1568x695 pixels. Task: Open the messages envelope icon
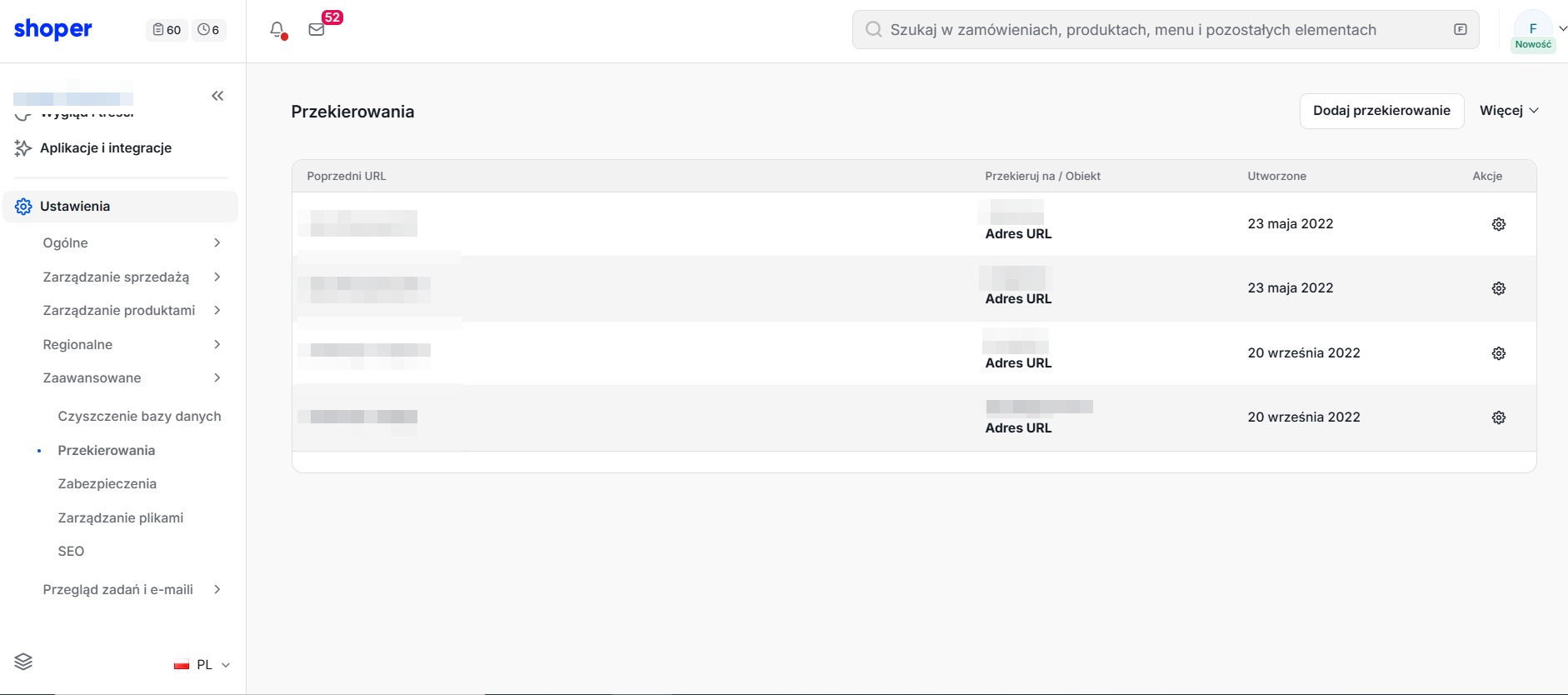[317, 30]
